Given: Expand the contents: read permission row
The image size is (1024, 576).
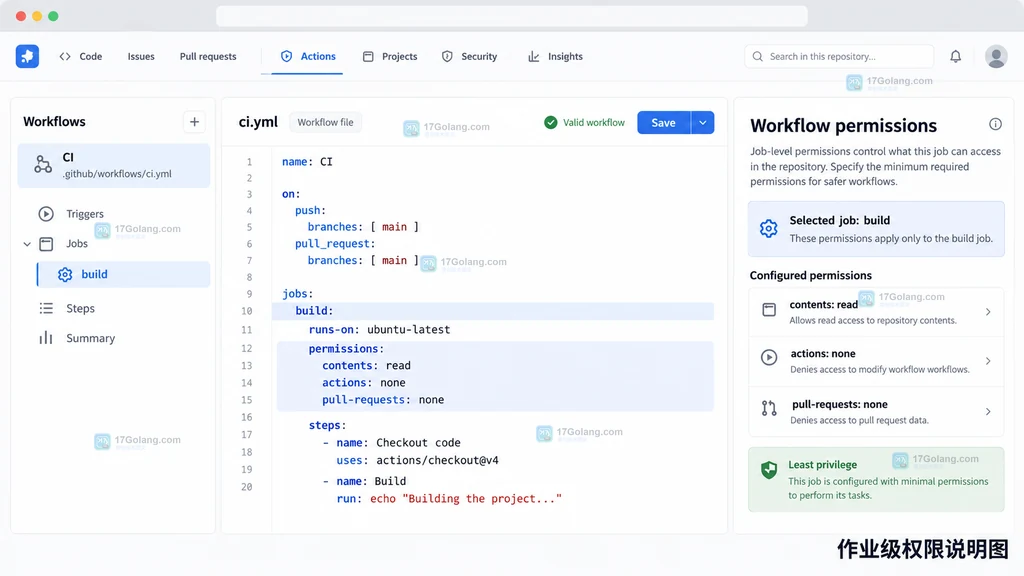Looking at the screenshot, I should (x=876, y=312).
